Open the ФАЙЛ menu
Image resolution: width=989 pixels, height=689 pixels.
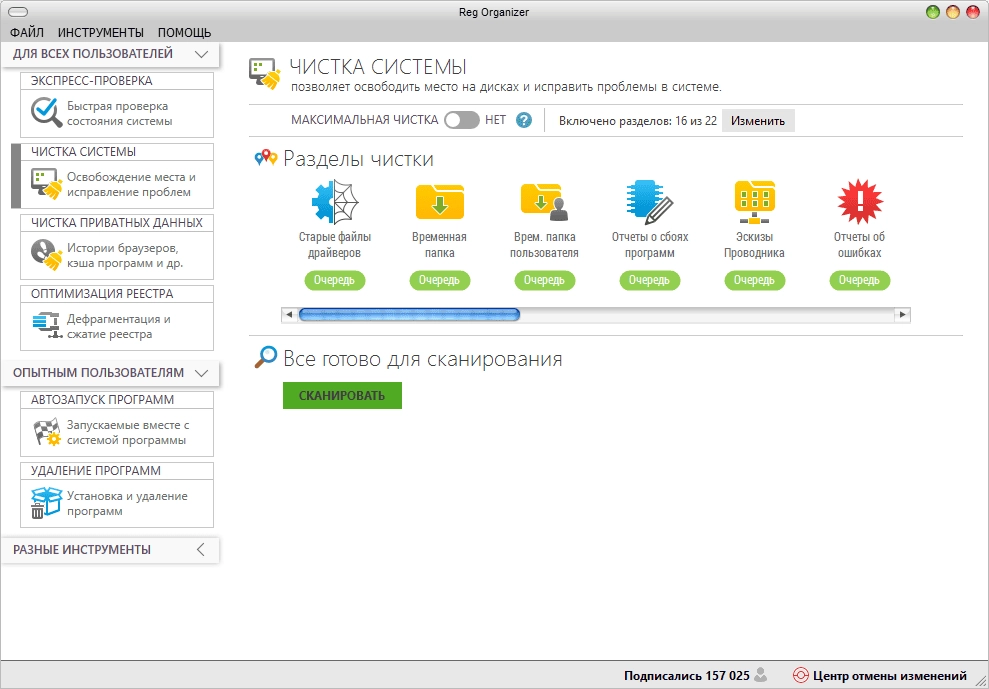[x=27, y=32]
